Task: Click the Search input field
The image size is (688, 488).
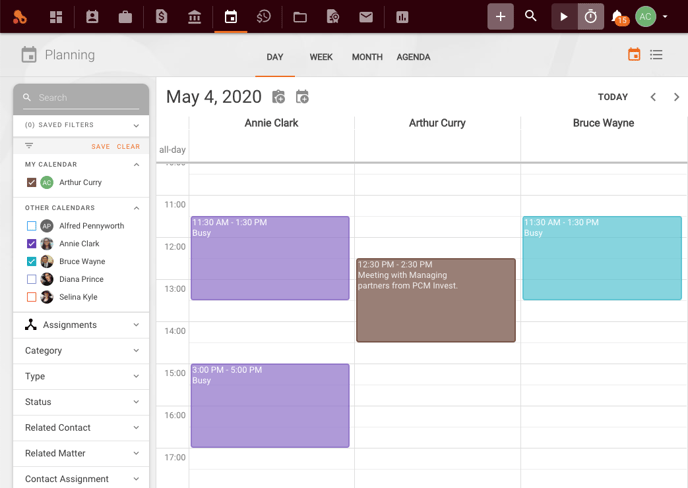Action: pyautogui.click(x=81, y=98)
